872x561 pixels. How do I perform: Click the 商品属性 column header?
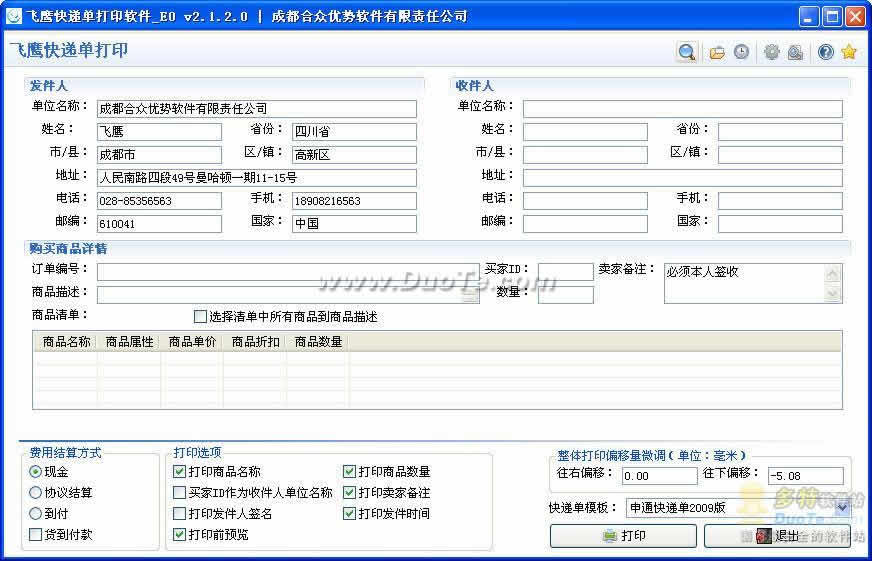tap(129, 341)
